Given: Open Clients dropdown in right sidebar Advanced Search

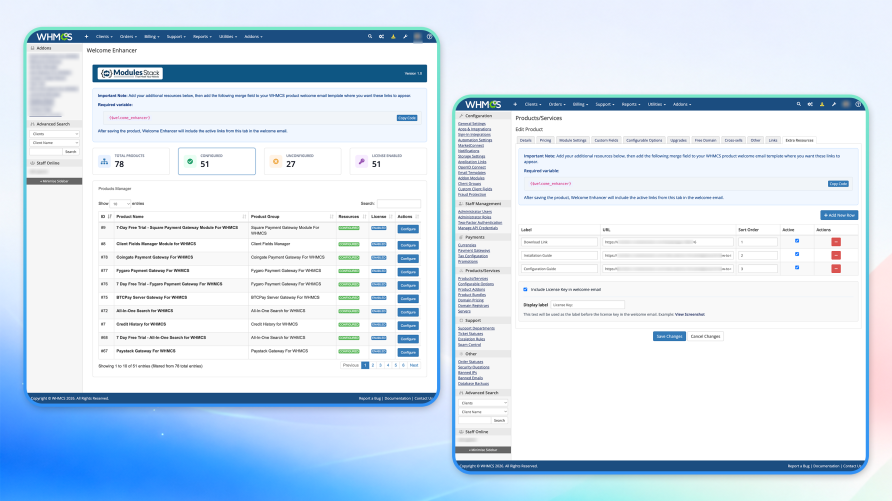Looking at the screenshot, I should point(483,403).
